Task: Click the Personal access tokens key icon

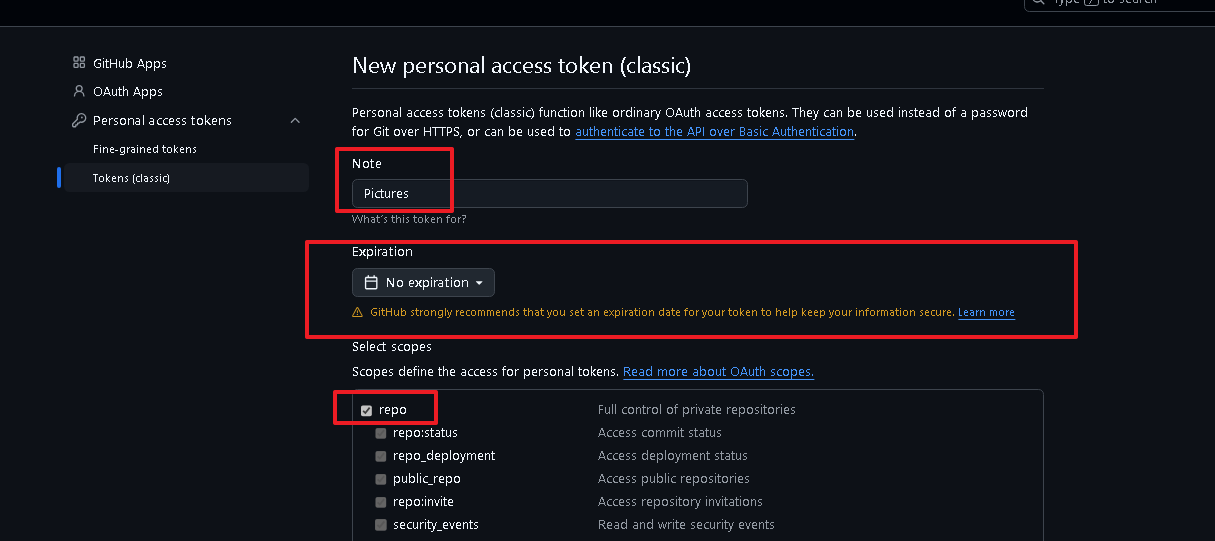Action: click(79, 120)
